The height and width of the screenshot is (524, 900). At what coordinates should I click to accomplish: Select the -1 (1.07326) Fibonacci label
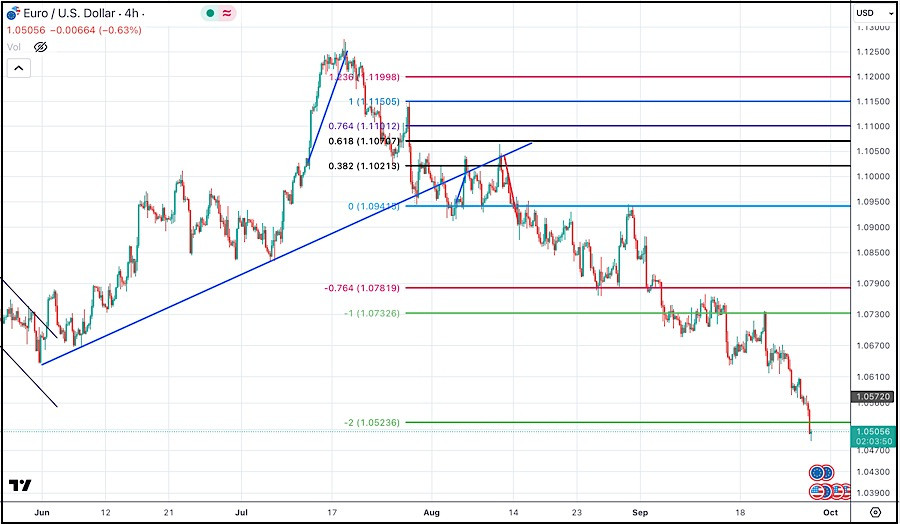[x=371, y=313]
